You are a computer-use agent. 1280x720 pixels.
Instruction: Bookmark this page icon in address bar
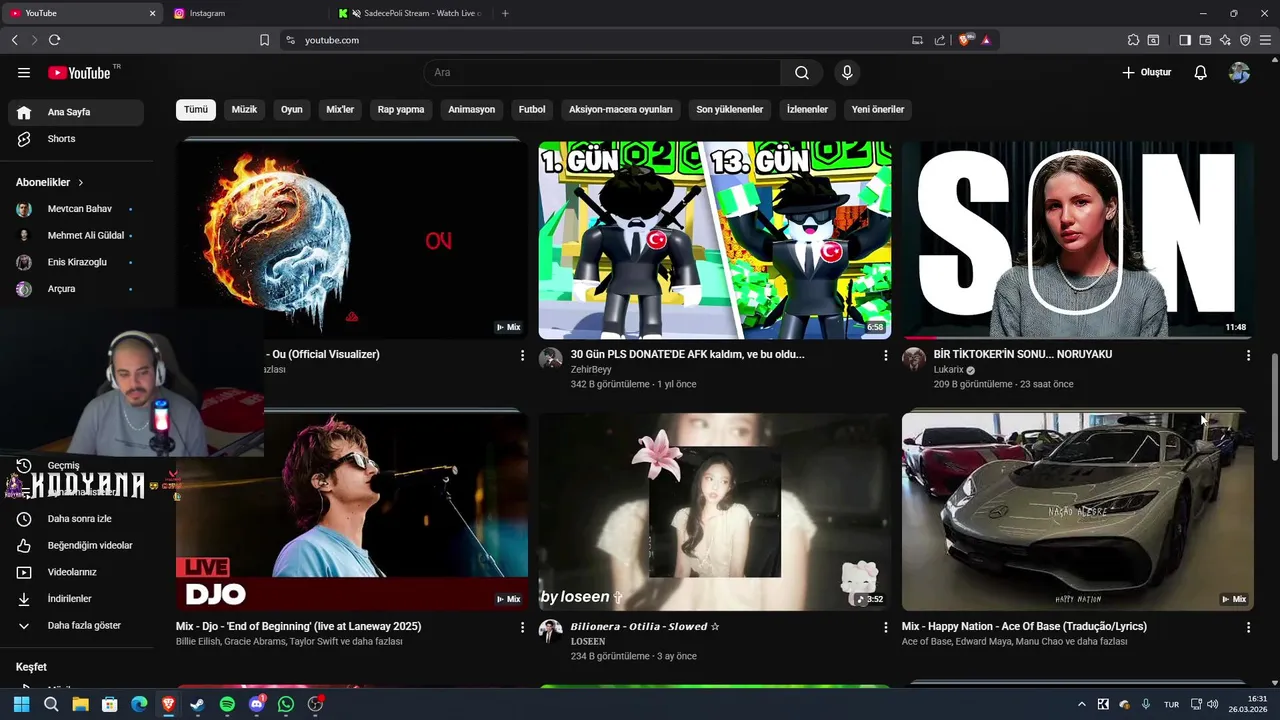[x=264, y=40]
